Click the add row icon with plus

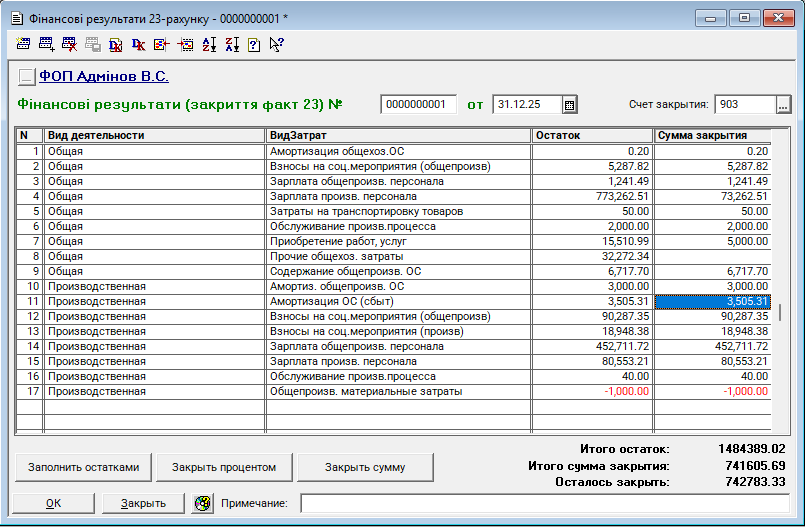coord(46,44)
